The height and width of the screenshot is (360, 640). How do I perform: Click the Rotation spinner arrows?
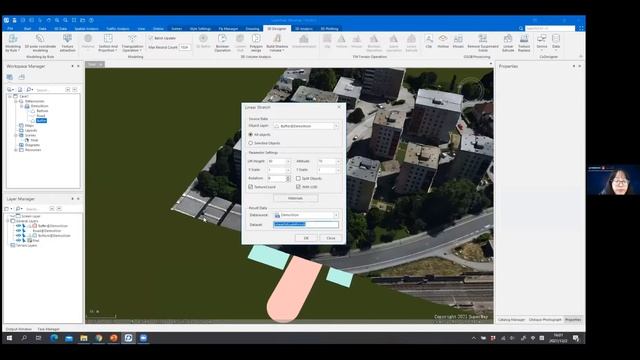(288, 178)
